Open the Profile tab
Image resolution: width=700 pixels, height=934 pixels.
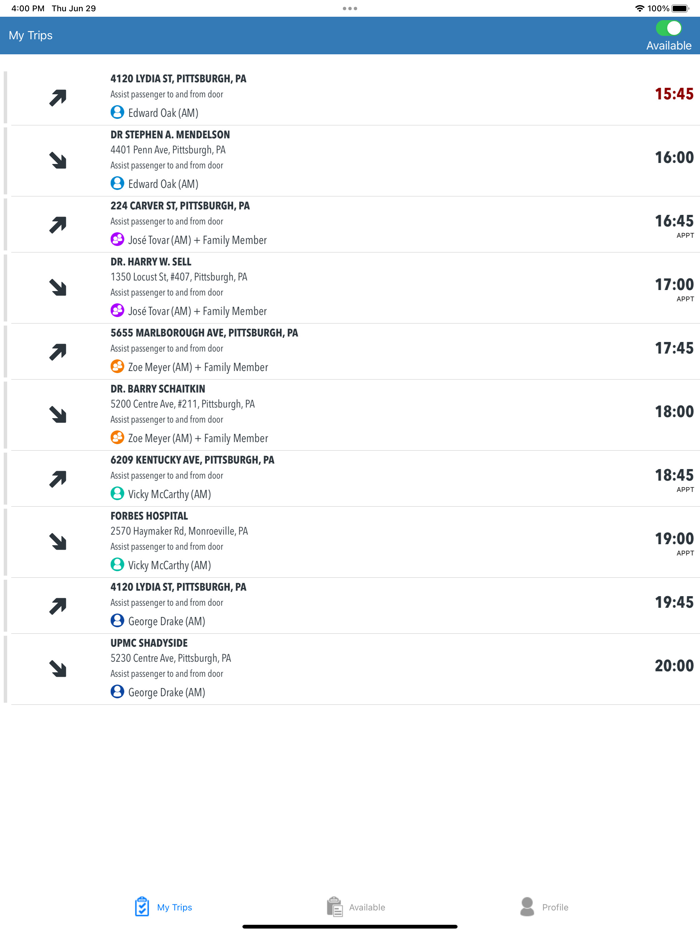click(x=545, y=906)
